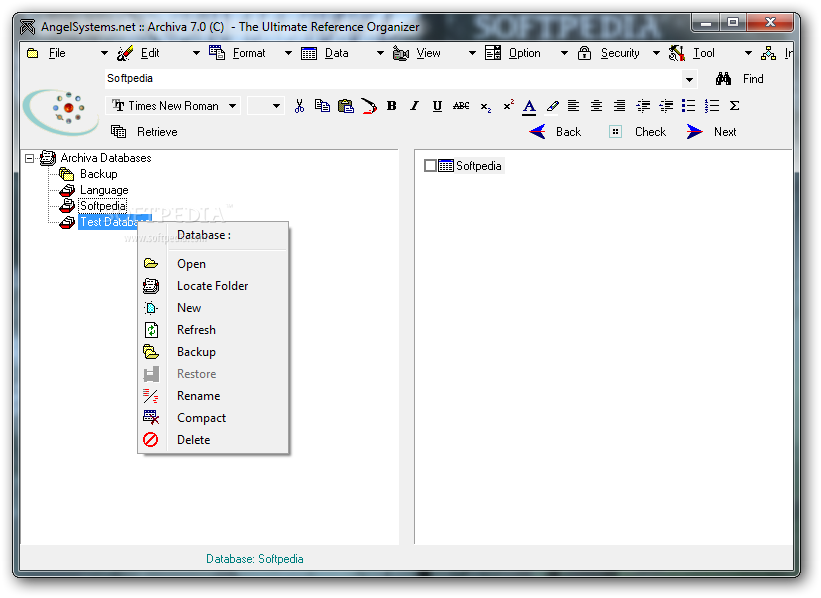The height and width of the screenshot is (598, 821).
Task: Click the Cut scissors icon
Action: (x=299, y=106)
